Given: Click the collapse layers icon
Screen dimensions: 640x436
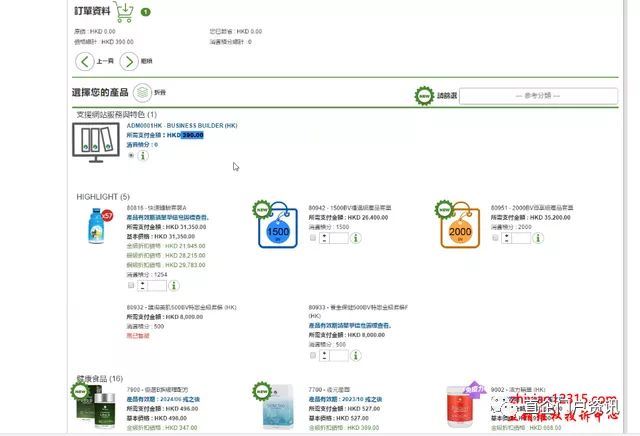Looking at the screenshot, I should 142,93.
